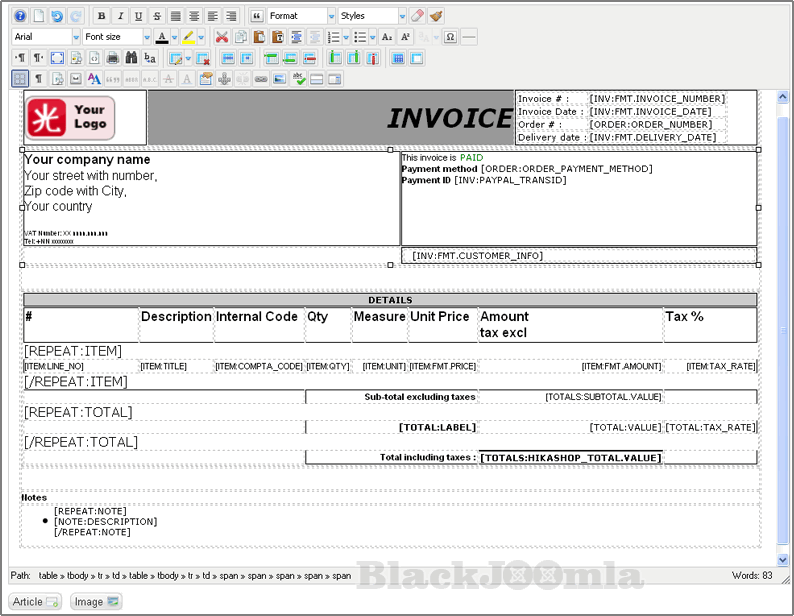Click the scissors Cut icon
The height and width of the screenshot is (616, 794).
pyautogui.click(x=222, y=37)
